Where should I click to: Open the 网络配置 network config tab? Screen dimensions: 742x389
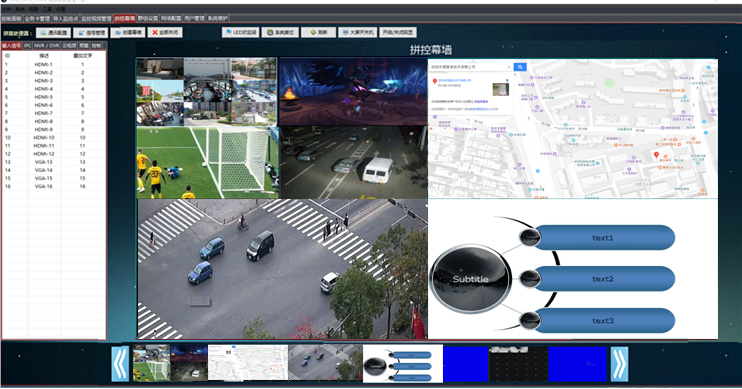(171, 18)
